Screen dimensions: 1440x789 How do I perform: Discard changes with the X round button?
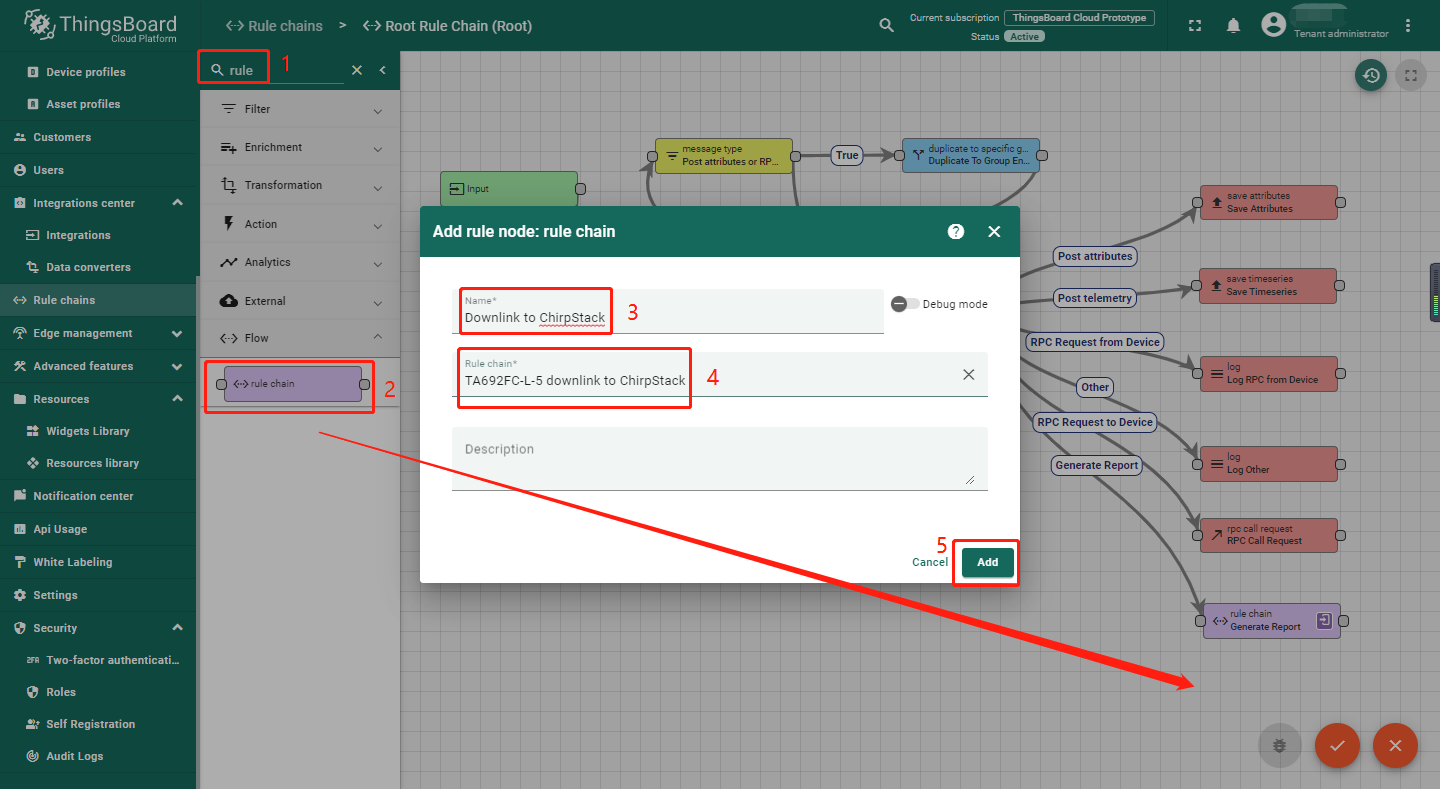[1395, 745]
